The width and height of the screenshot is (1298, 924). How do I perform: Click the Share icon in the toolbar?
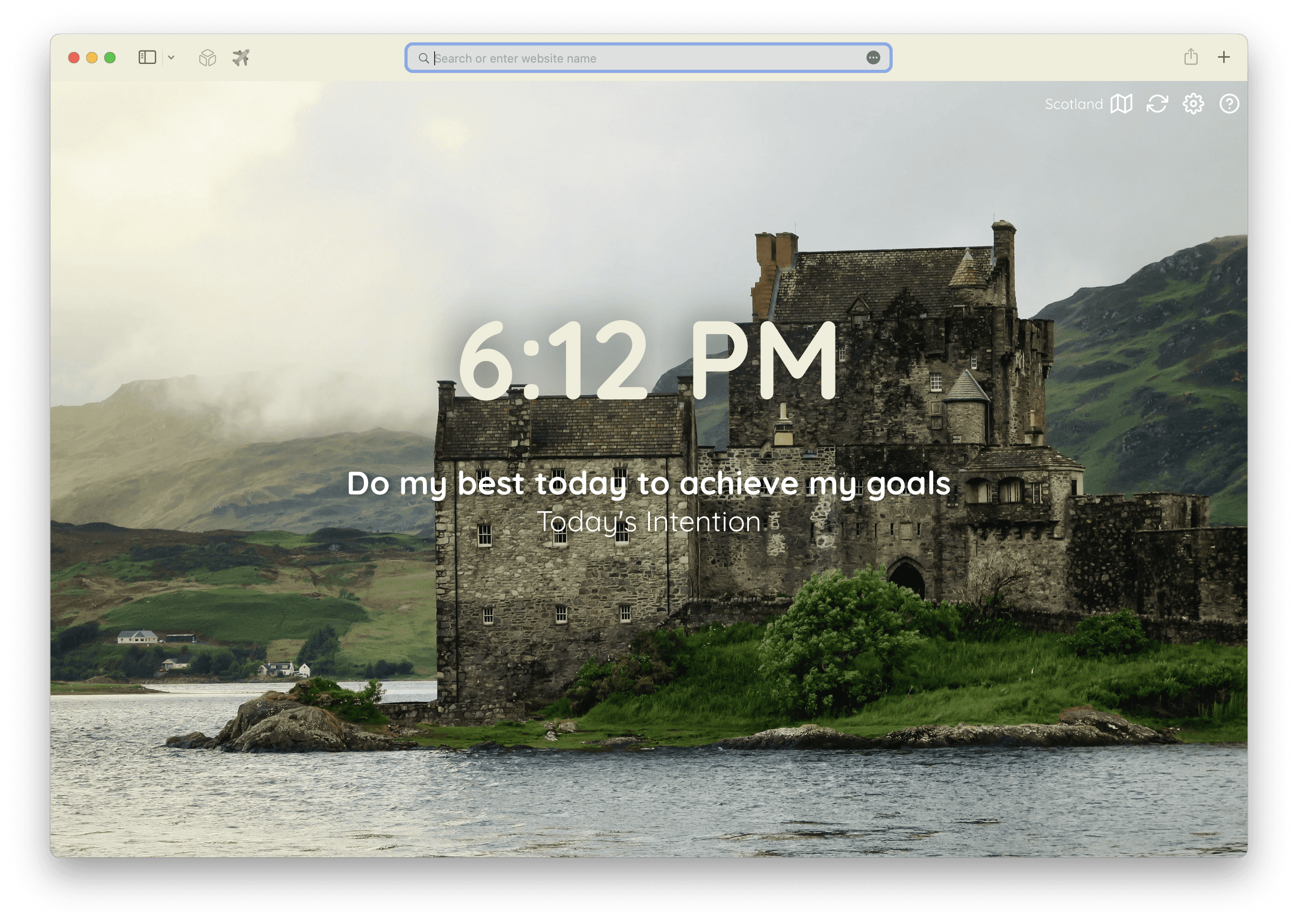(x=1190, y=57)
